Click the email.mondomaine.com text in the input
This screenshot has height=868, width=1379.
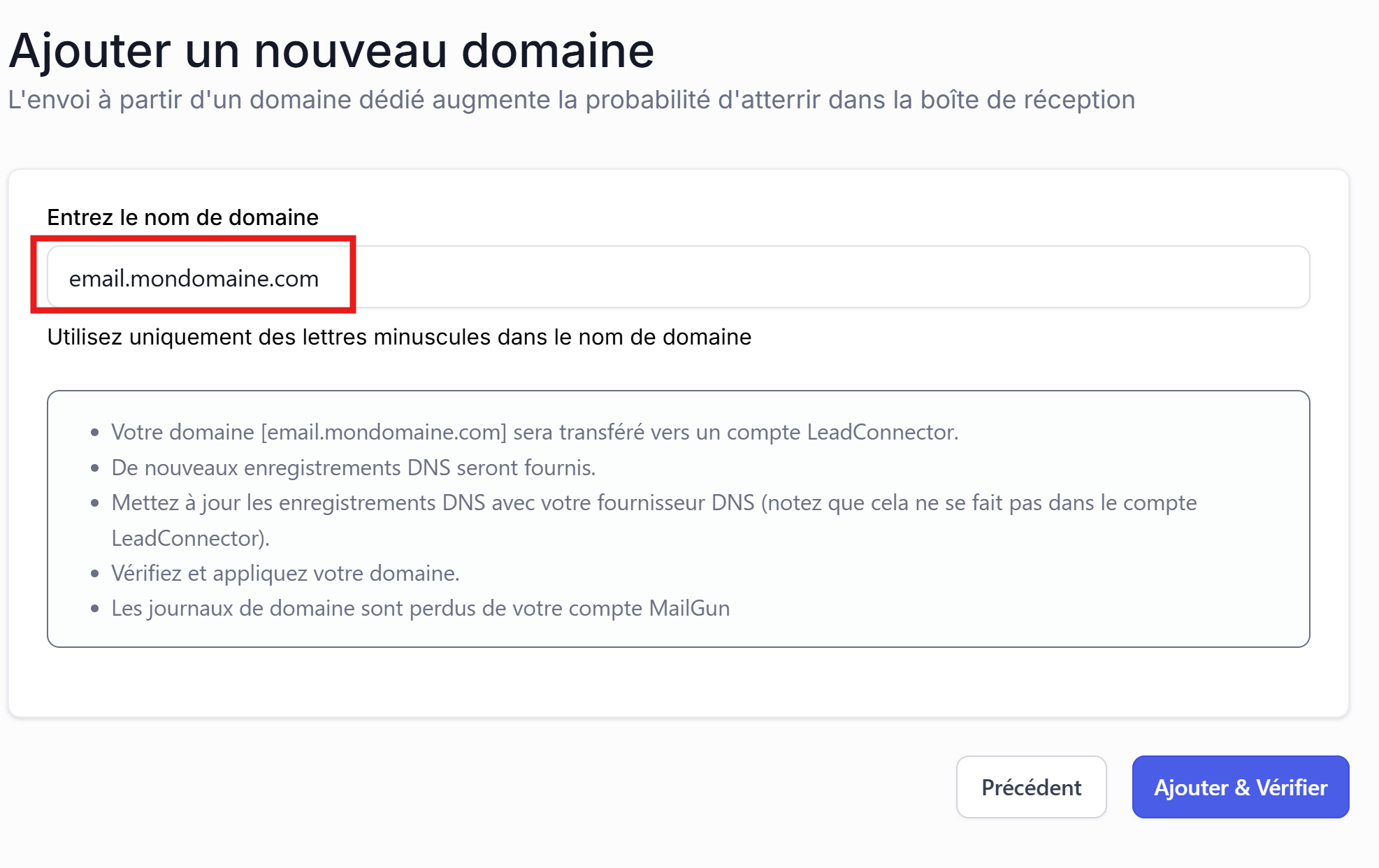pos(194,279)
